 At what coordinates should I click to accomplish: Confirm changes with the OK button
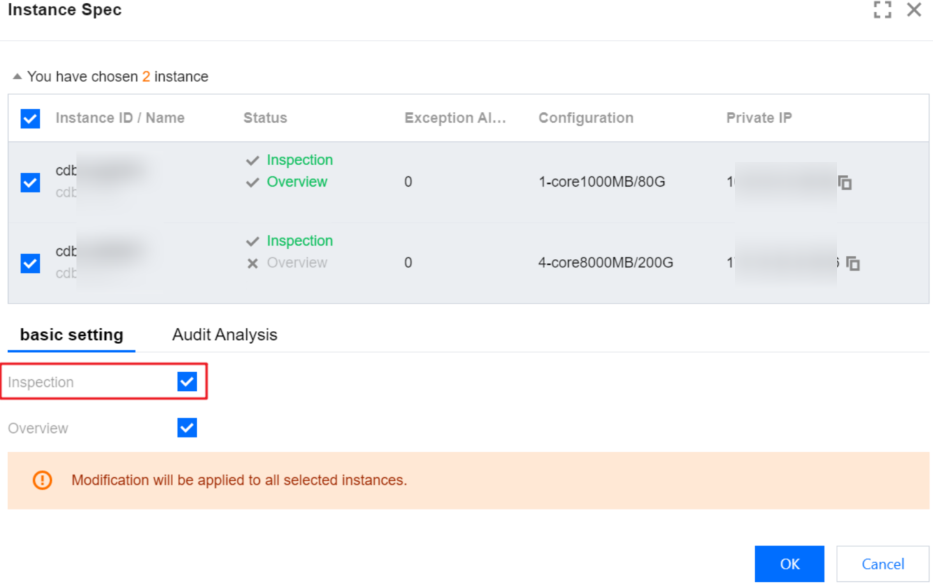click(x=789, y=564)
